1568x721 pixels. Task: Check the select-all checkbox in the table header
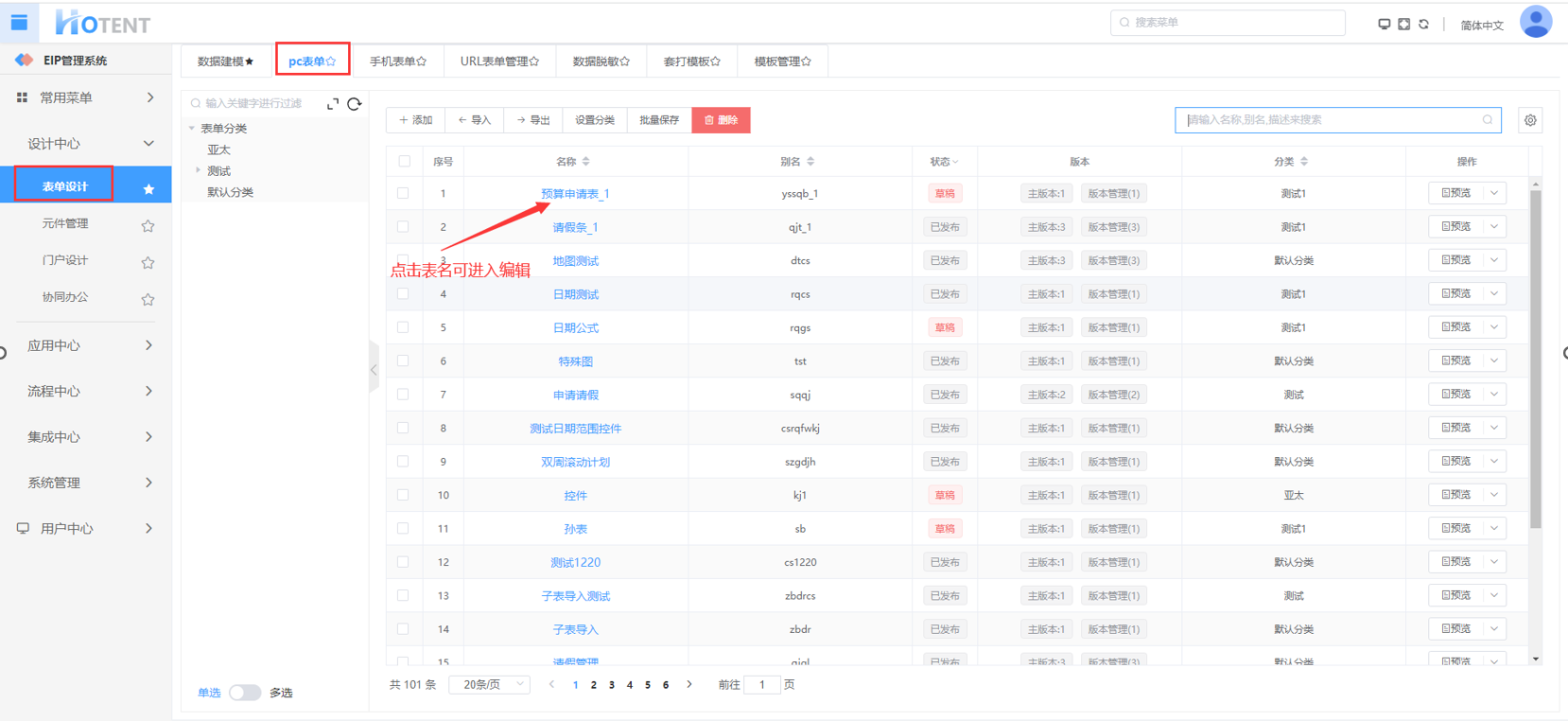(404, 162)
